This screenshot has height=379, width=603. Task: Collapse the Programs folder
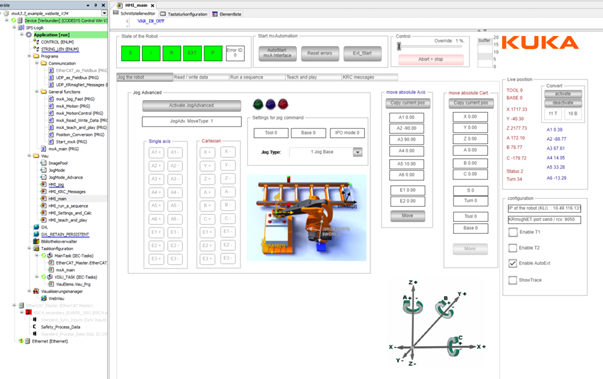(29, 56)
